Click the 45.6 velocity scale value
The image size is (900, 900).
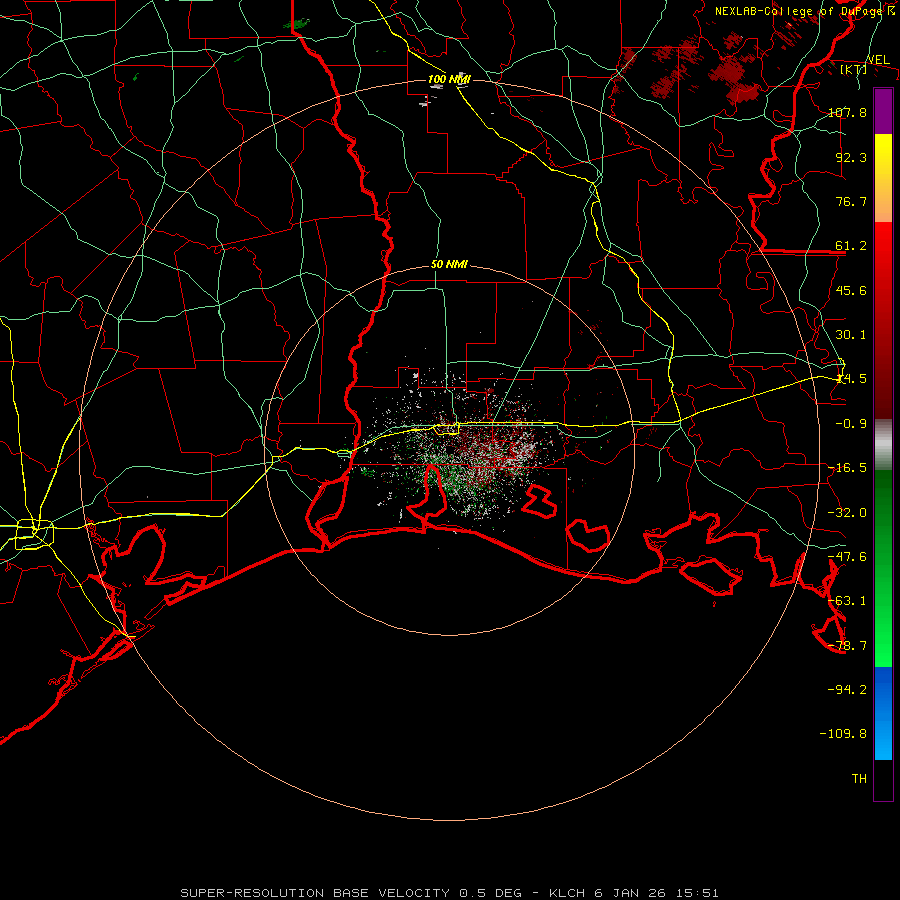coord(851,290)
